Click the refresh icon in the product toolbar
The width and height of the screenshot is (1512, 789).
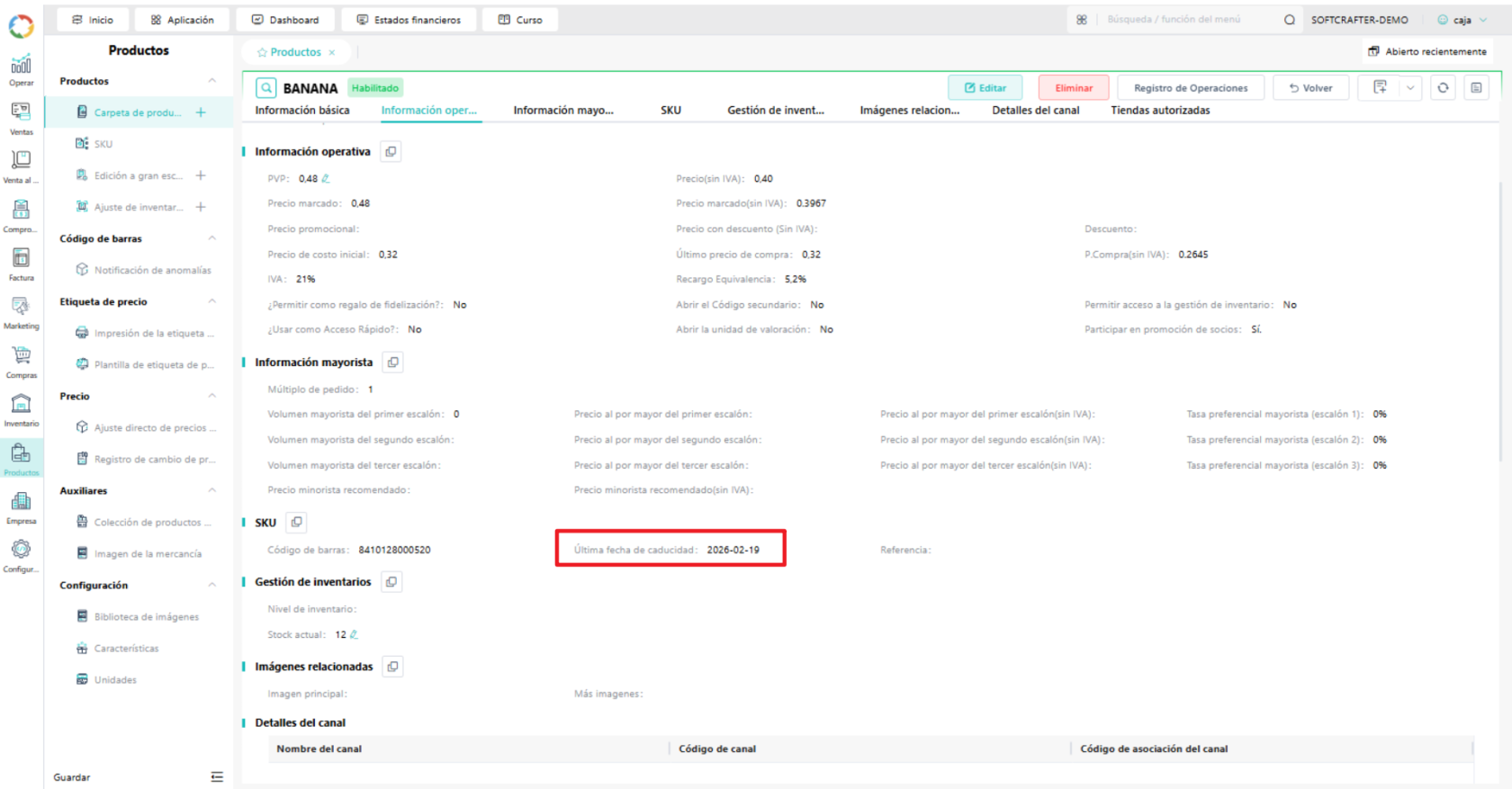click(x=1443, y=87)
